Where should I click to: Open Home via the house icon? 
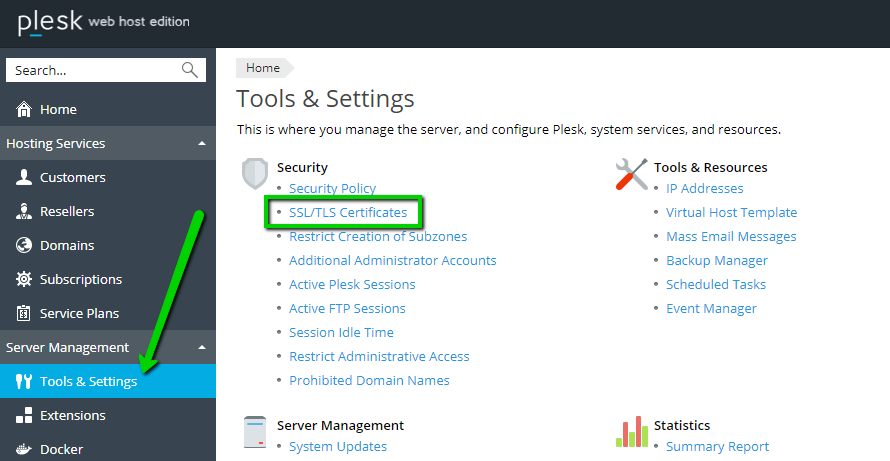24,110
